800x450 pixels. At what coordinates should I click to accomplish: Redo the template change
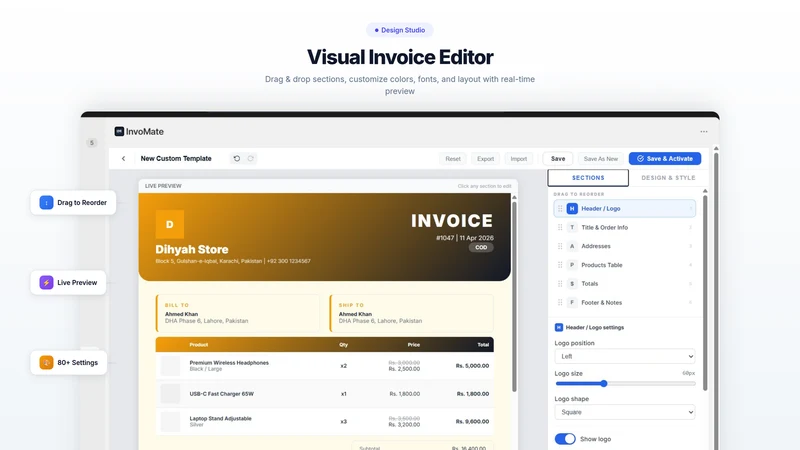251,159
